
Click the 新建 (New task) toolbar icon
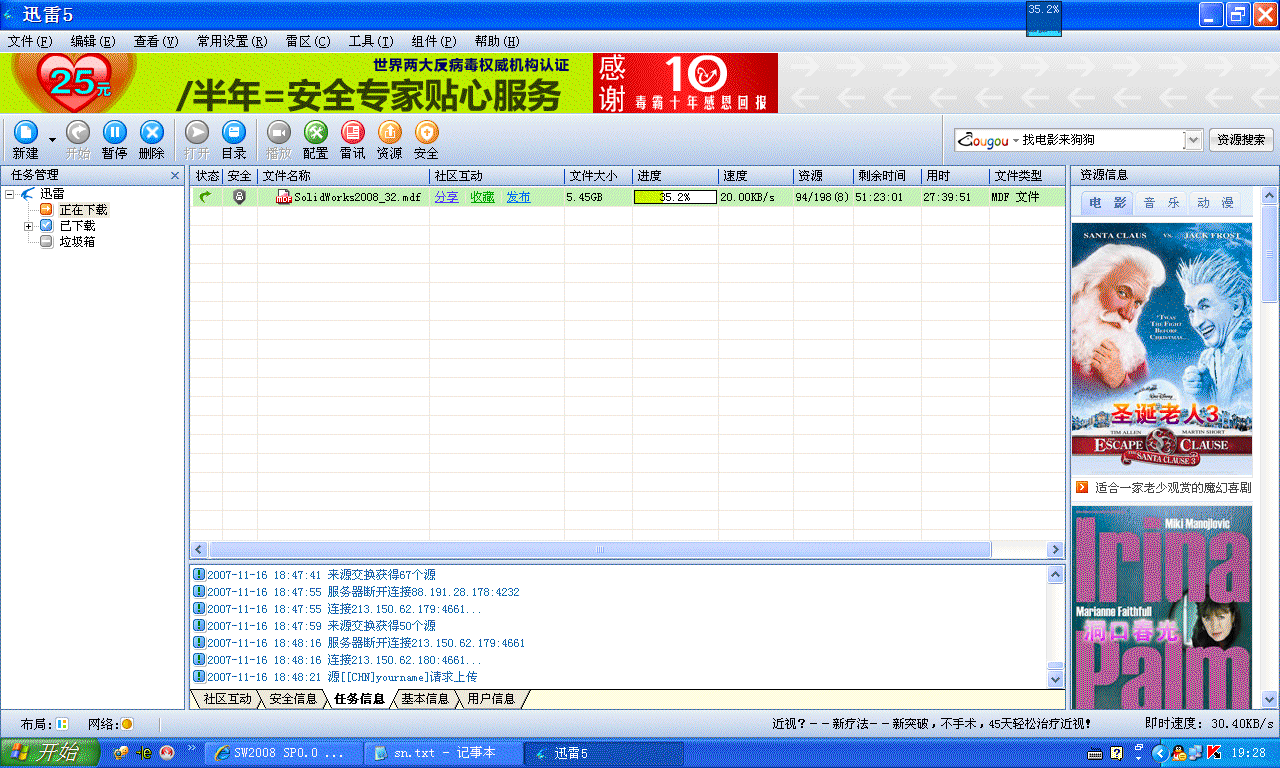point(26,133)
